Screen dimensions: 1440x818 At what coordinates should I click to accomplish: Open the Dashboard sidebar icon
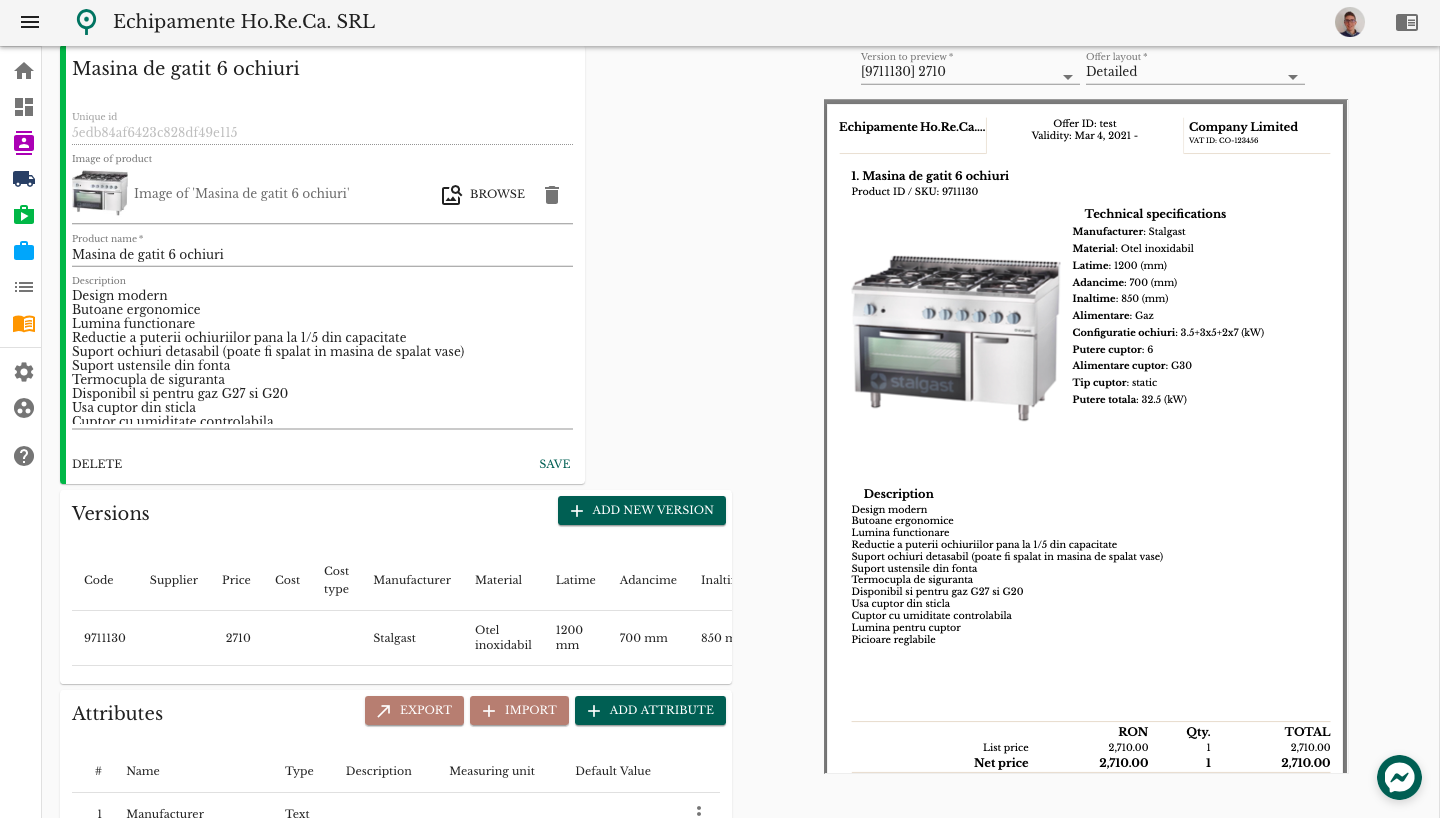point(24,107)
